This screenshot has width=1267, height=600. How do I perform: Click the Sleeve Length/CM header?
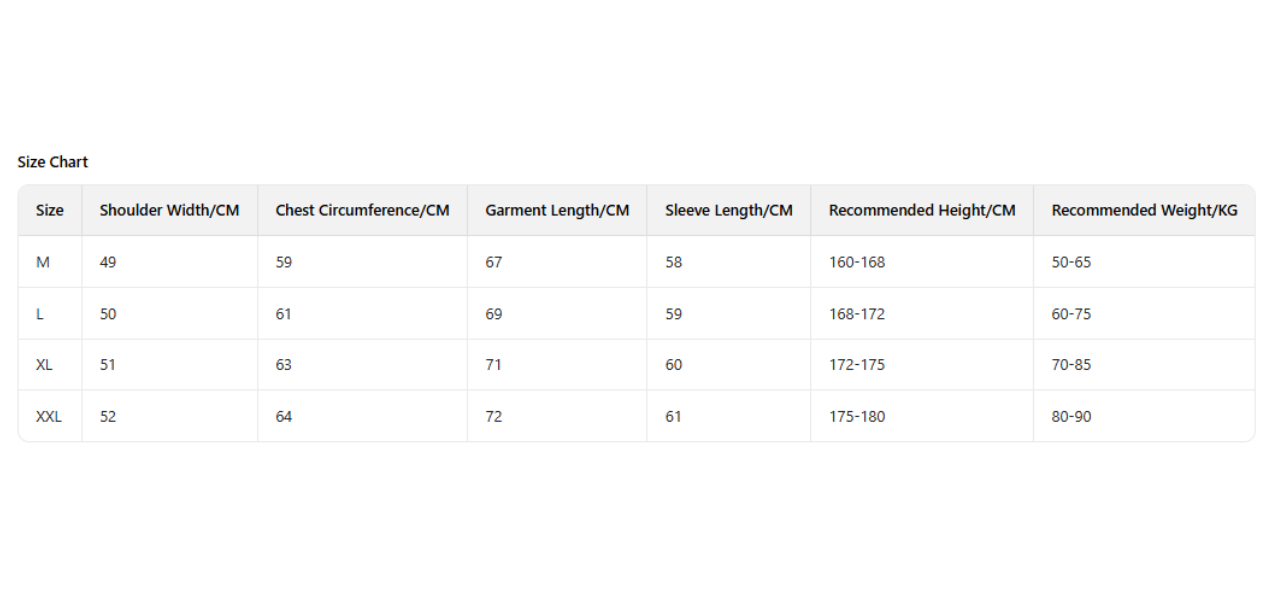[728, 210]
